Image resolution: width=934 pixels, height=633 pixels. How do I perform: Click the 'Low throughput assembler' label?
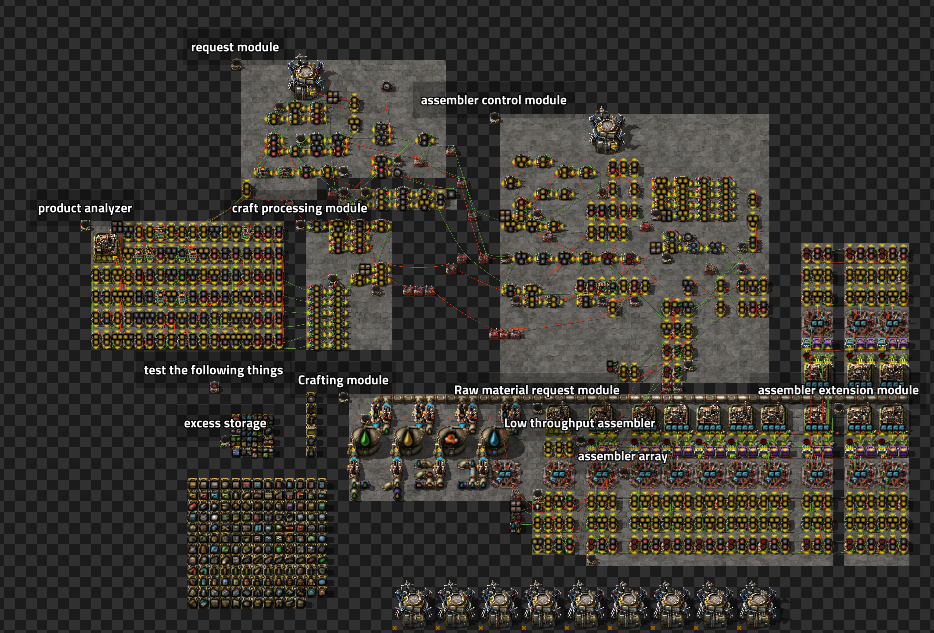[580, 423]
